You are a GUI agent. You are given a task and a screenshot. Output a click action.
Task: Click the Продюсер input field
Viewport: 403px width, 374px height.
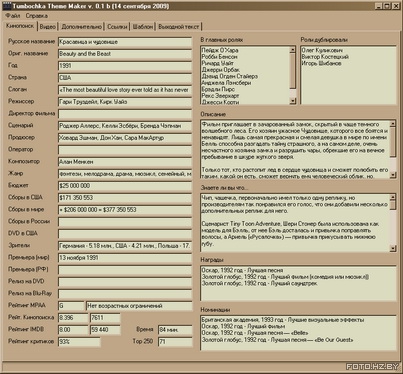pyautogui.click(x=125, y=138)
